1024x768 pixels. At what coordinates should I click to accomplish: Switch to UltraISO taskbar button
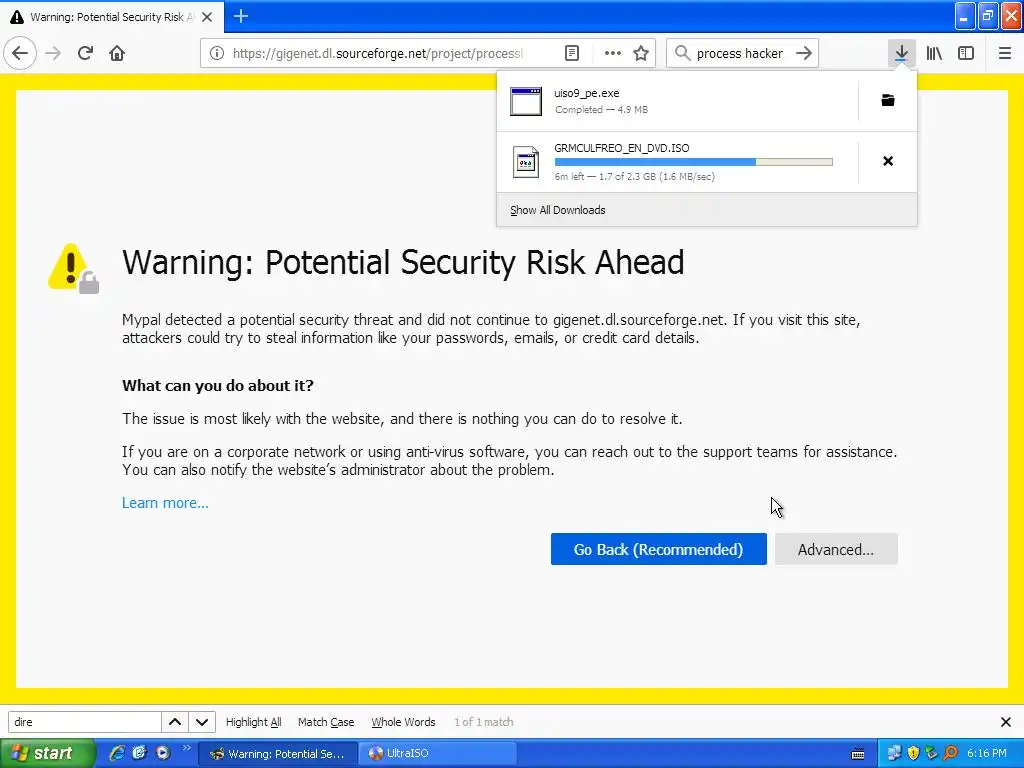click(x=437, y=753)
